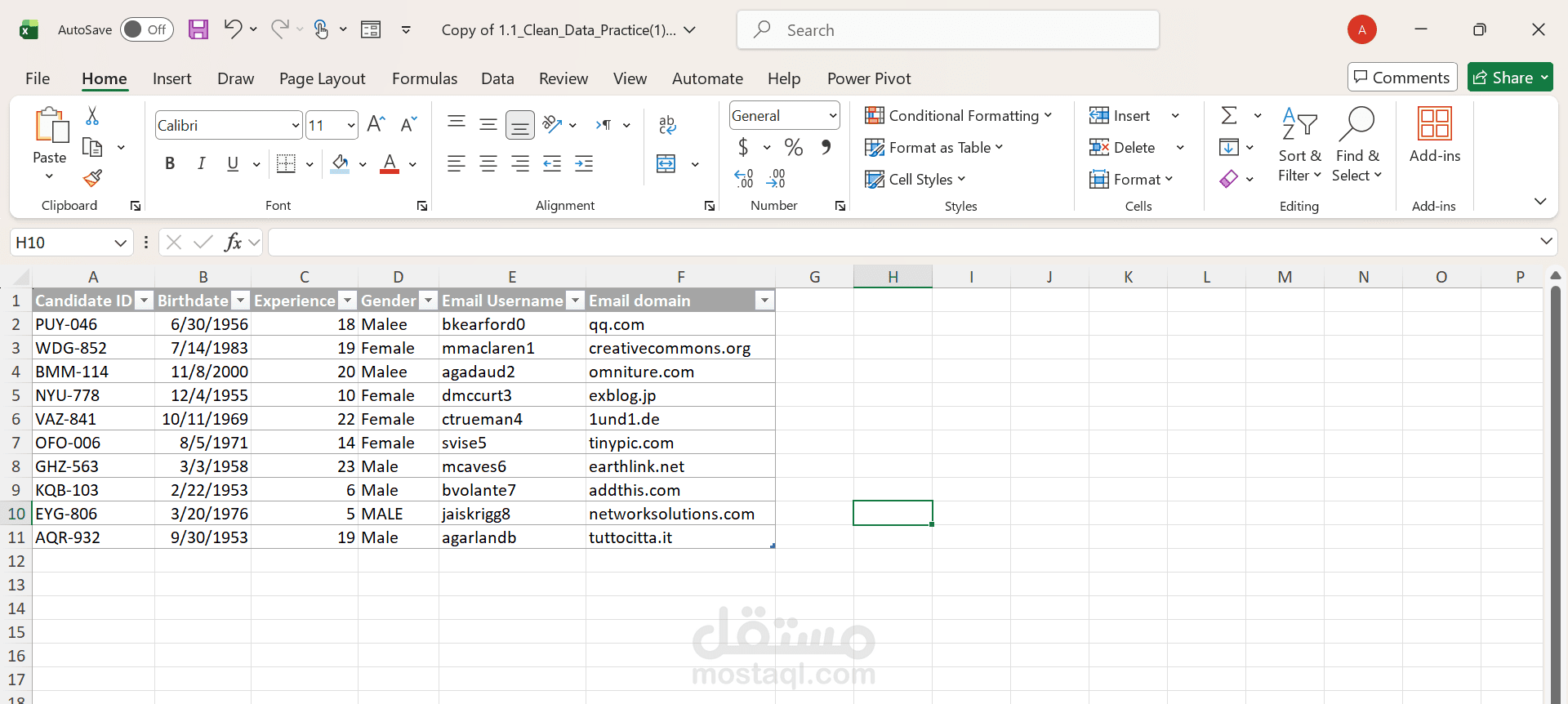The width and height of the screenshot is (1568, 704).
Task: Switch to the Data tab
Action: coord(497,78)
